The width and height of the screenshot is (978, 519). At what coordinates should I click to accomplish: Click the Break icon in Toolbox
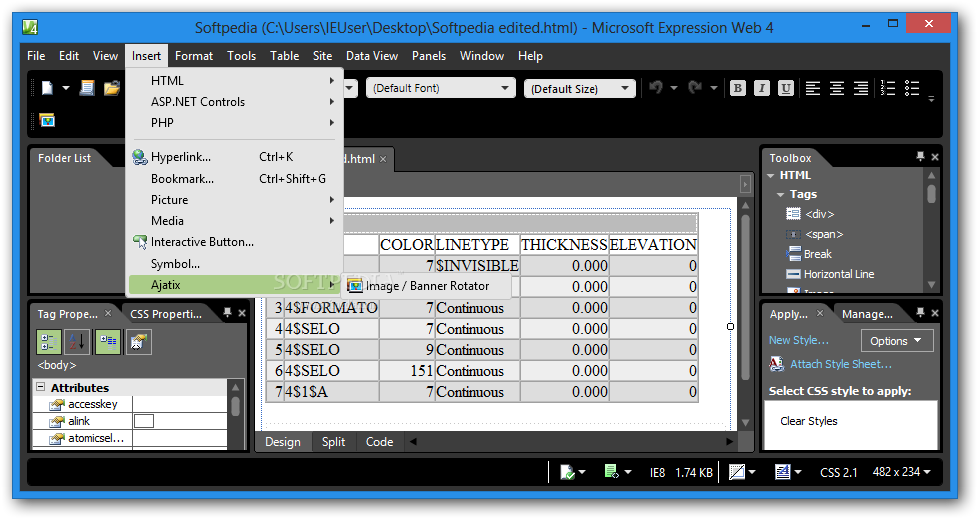click(793, 254)
